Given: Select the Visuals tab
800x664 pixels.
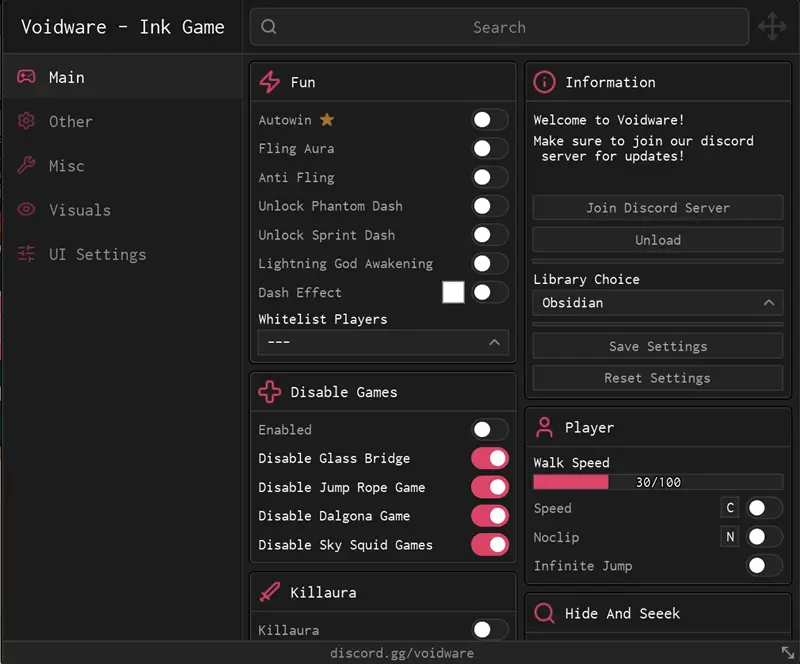Looking at the screenshot, I should (122, 210).
